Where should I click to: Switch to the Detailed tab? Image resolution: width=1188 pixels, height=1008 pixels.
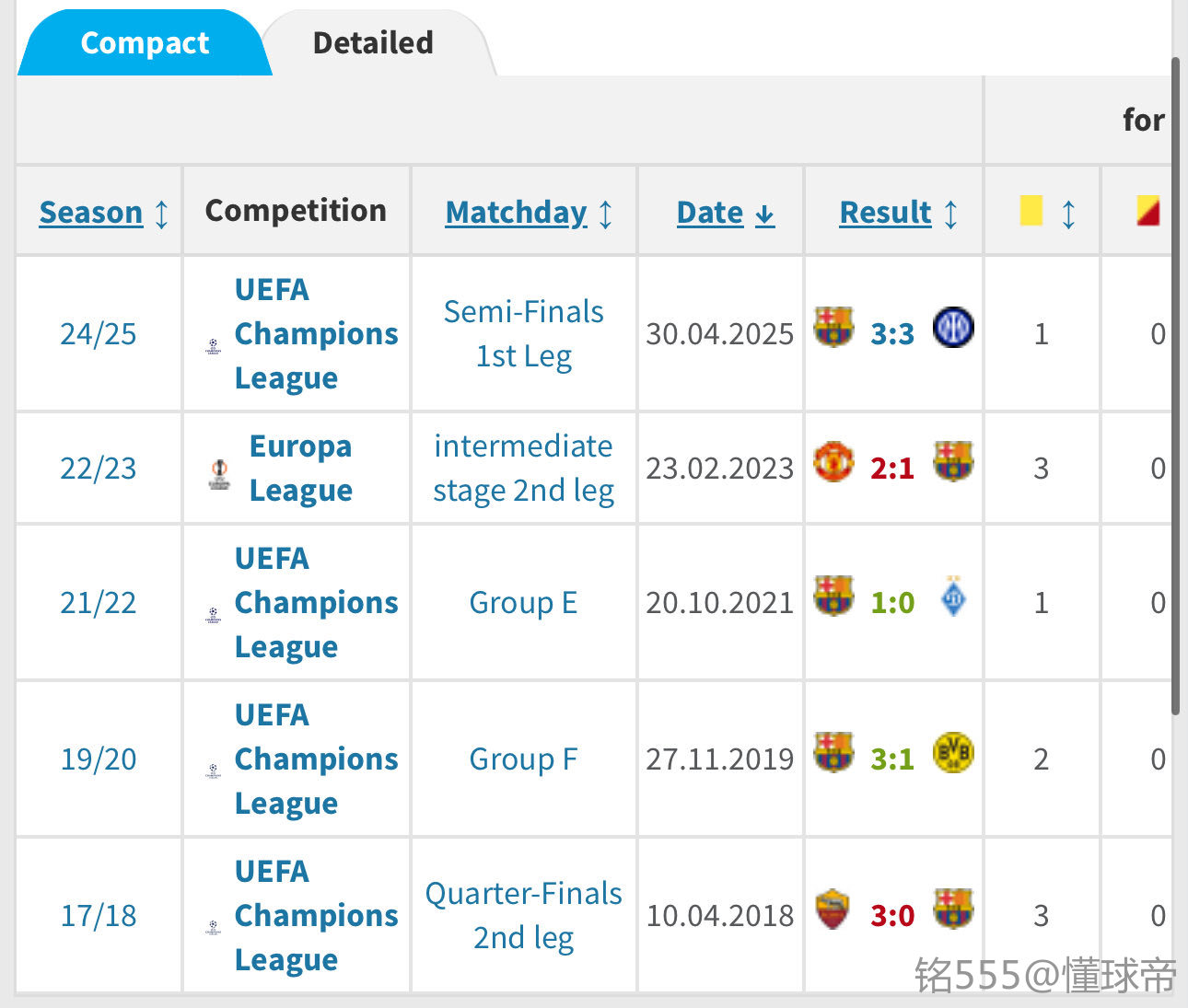373,43
